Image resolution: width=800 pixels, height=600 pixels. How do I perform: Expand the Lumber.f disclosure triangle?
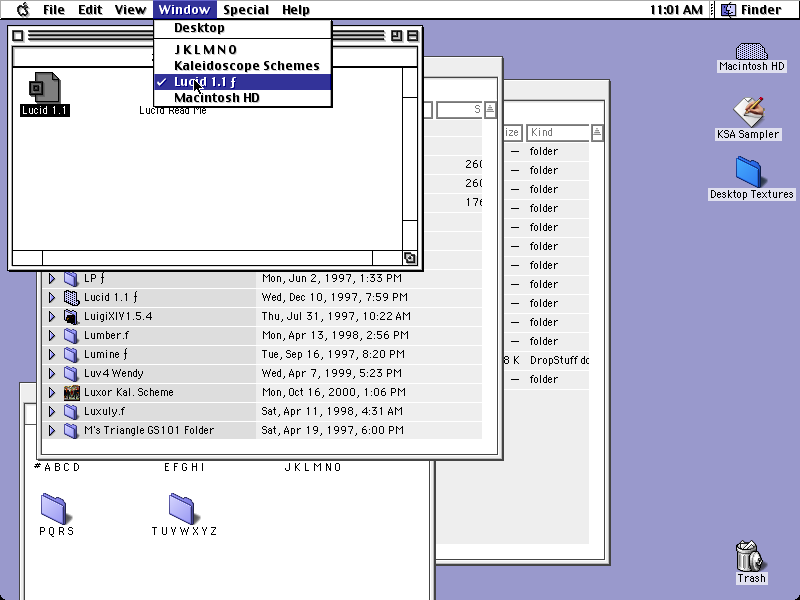click(x=52, y=335)
